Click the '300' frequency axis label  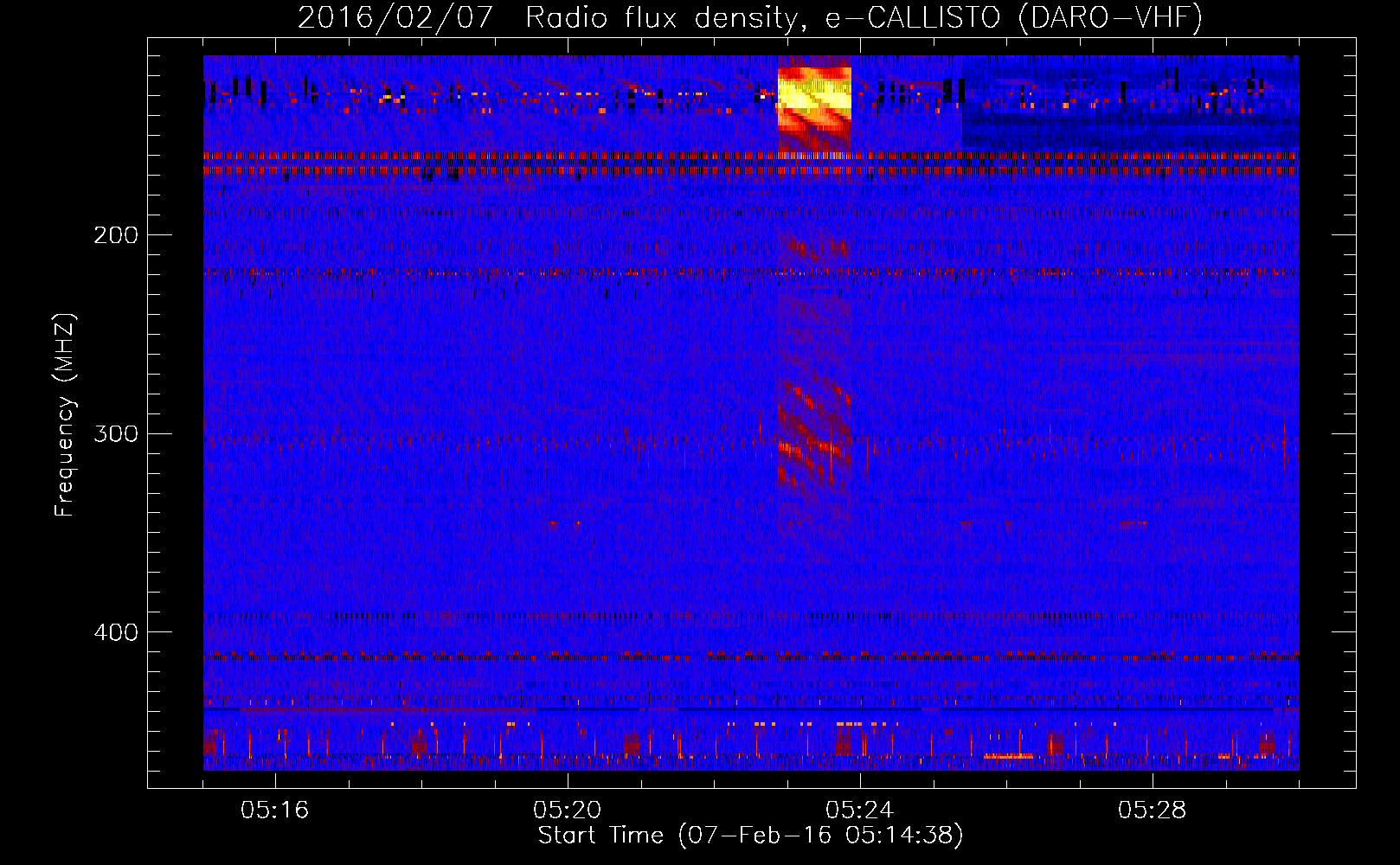[116, 433]
